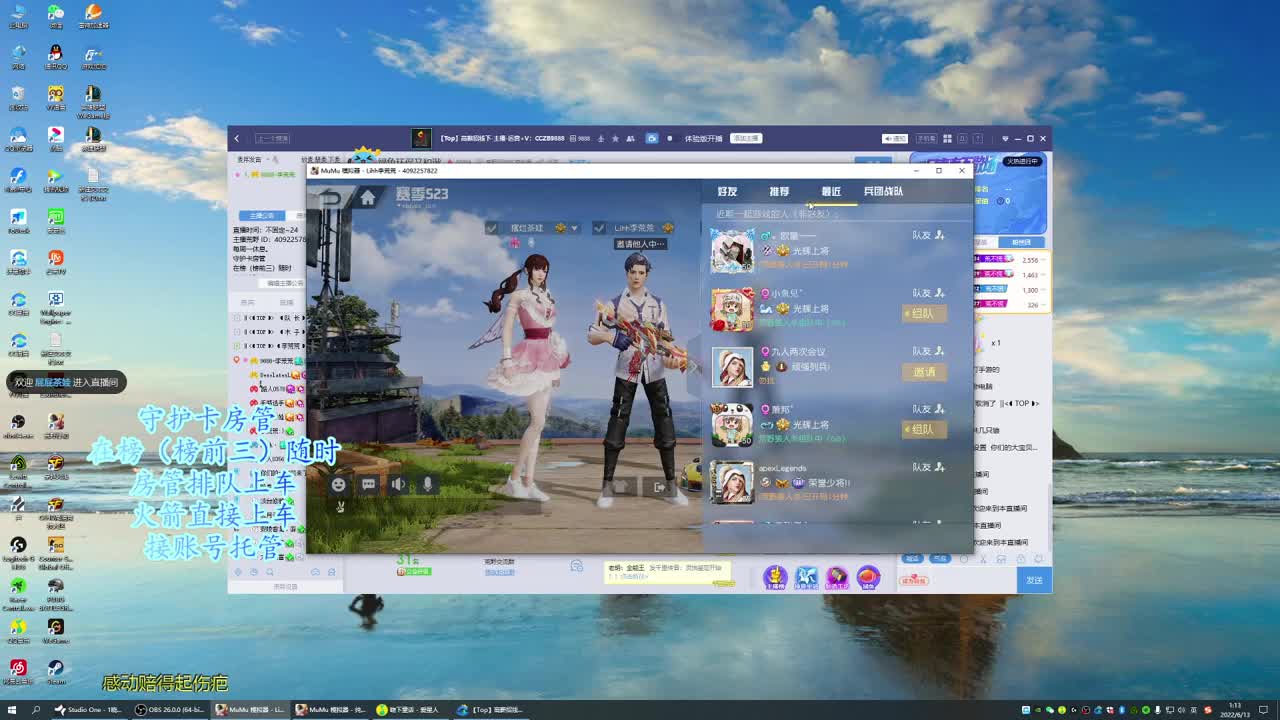Open the emoji face button
The height and width of the screenshot is (720, 1280).
pos(339,484)
